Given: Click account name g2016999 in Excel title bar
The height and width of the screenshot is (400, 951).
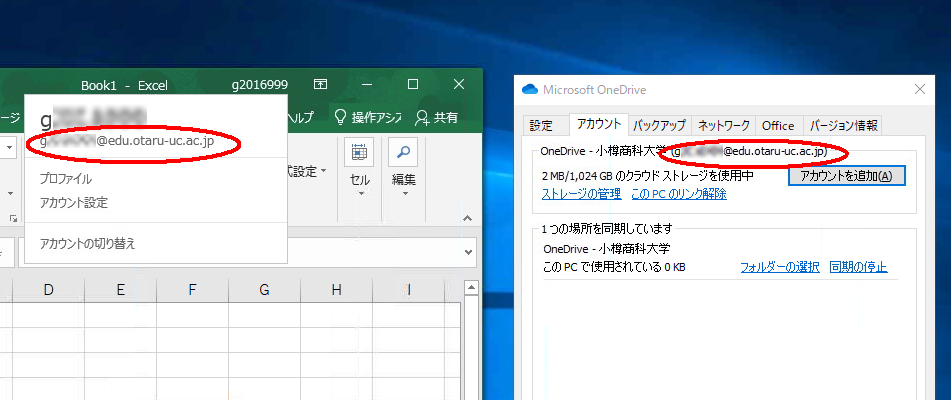Looking at the screenshot, I should (259, 85).
